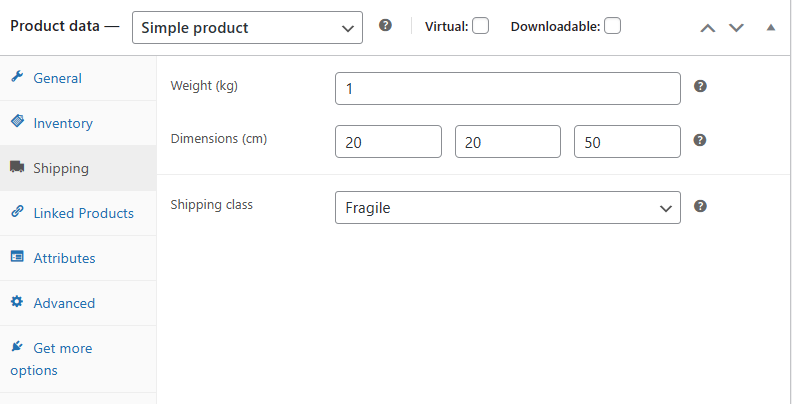Move Product data panel down with arrow
Screen dimensions: 792x404
(736, 28)
